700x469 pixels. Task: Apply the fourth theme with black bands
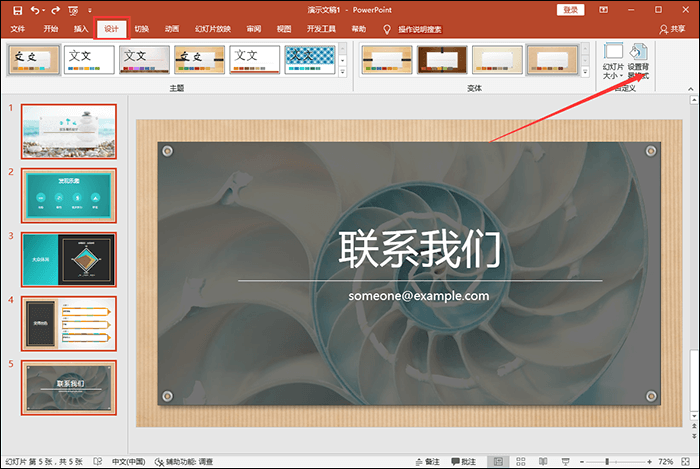[x=200, y=59]
